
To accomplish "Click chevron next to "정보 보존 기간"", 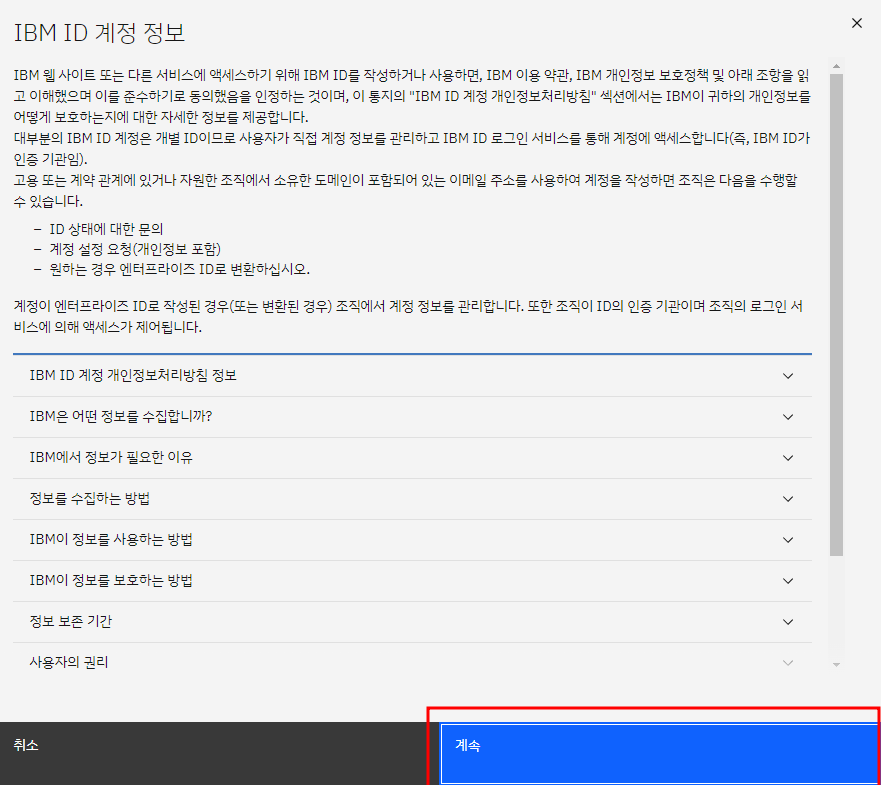I will (788, 621).
